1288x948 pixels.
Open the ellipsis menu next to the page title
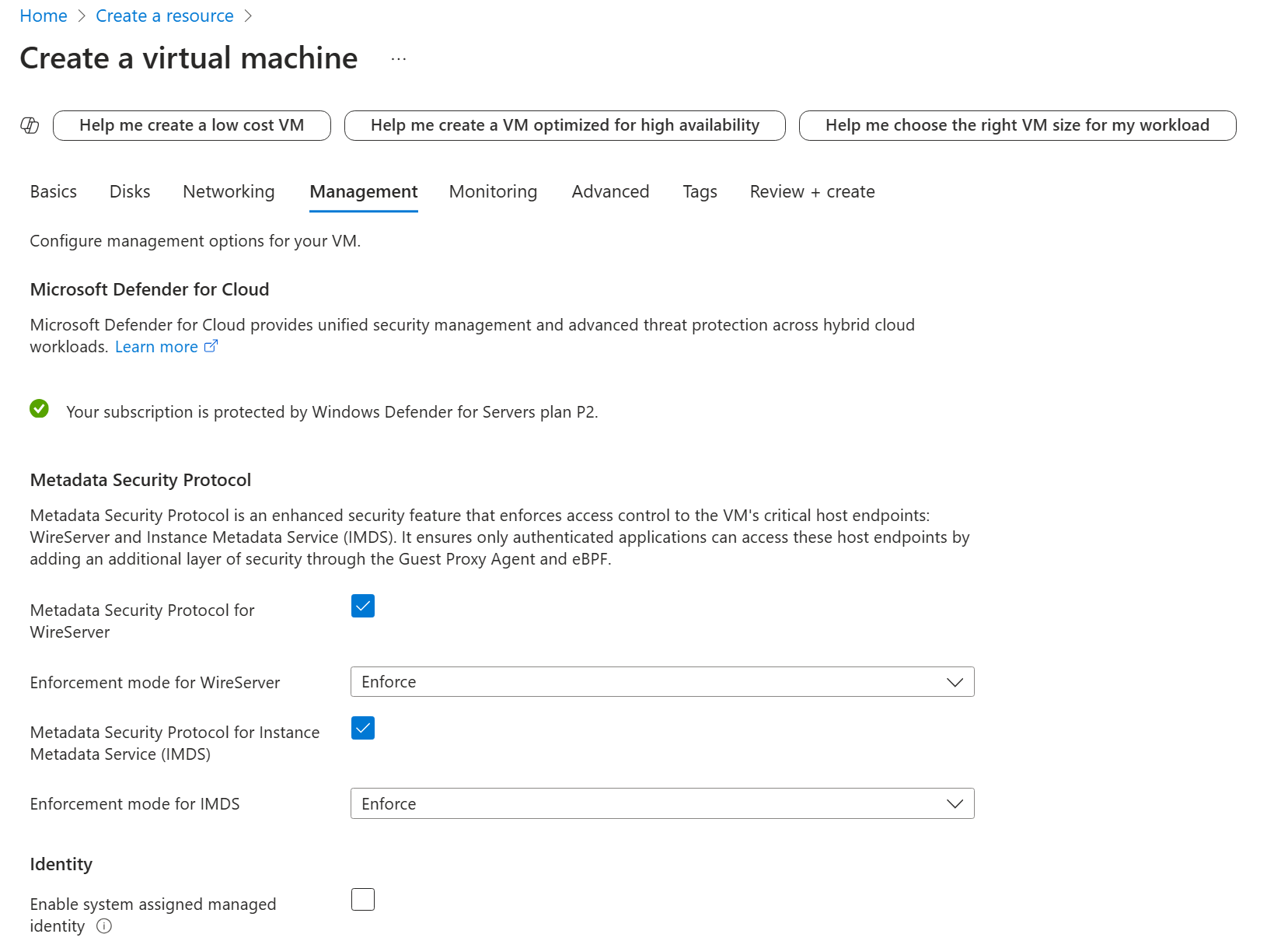[399, 58]
